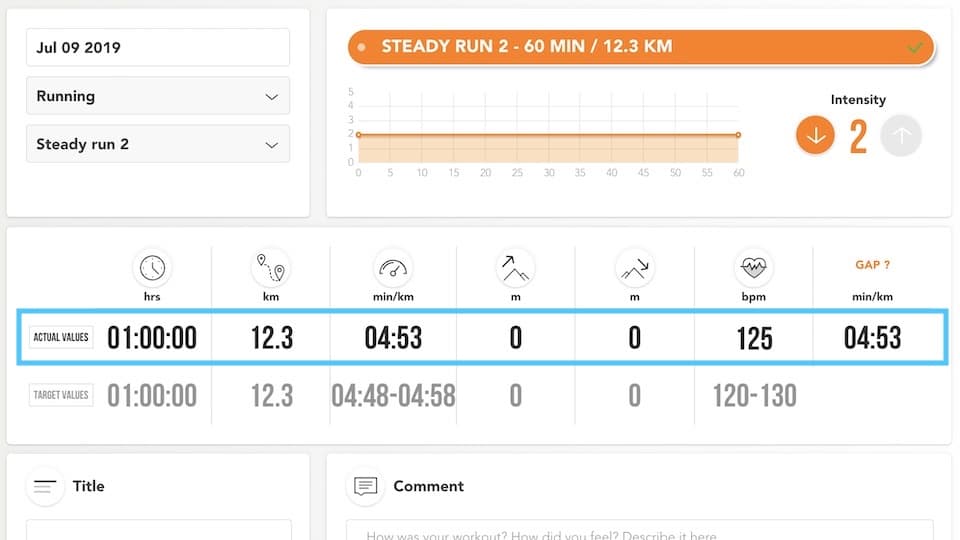Click the pace speedometer icon
The width and height of the screenshot is (960, 540).
tap(393, 268)
